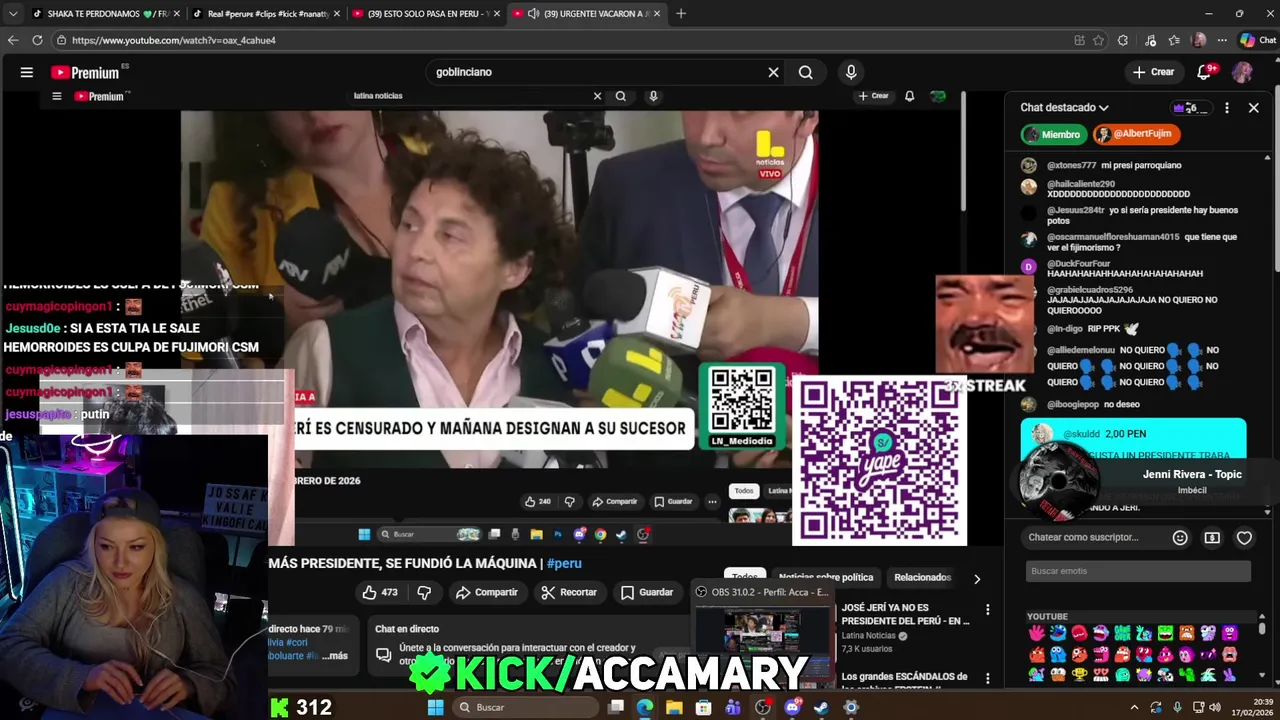Clear the inner latina noticias search
Image resolution: width=1280 pixels, height=720 pixels.
[x=597, y=96]
